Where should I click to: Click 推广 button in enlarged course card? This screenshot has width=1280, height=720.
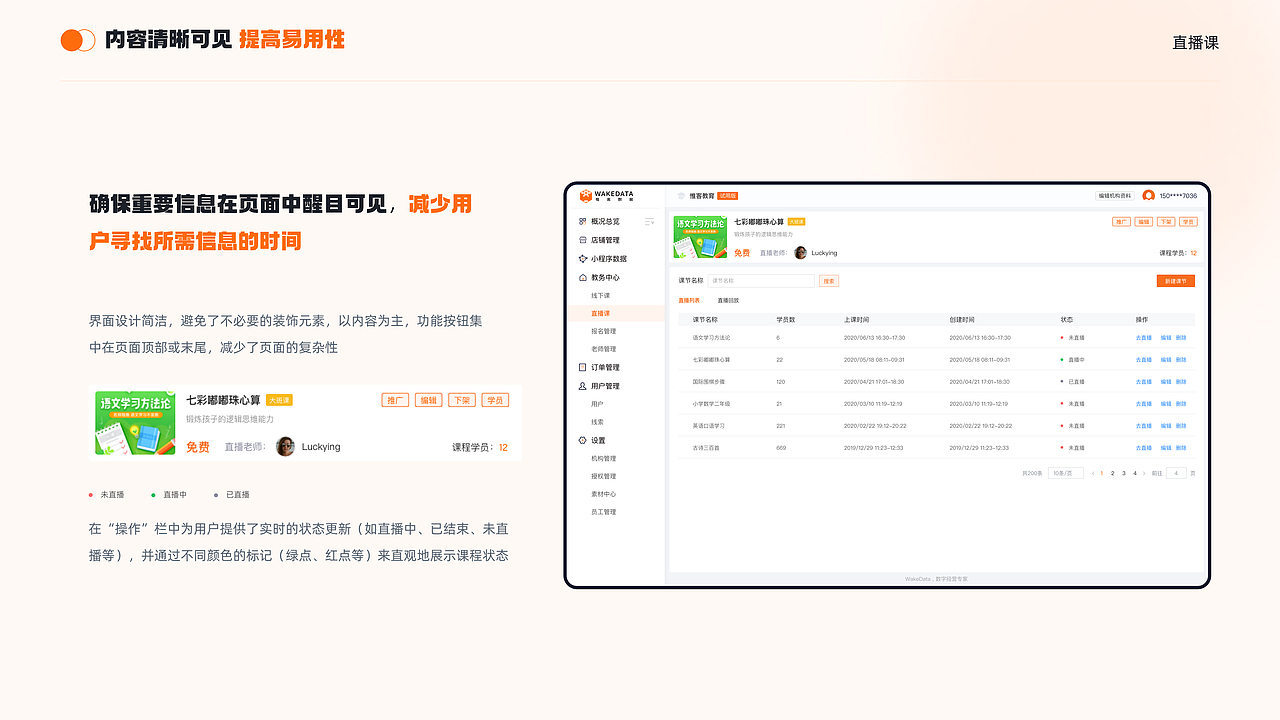click(x=395, y=400)
